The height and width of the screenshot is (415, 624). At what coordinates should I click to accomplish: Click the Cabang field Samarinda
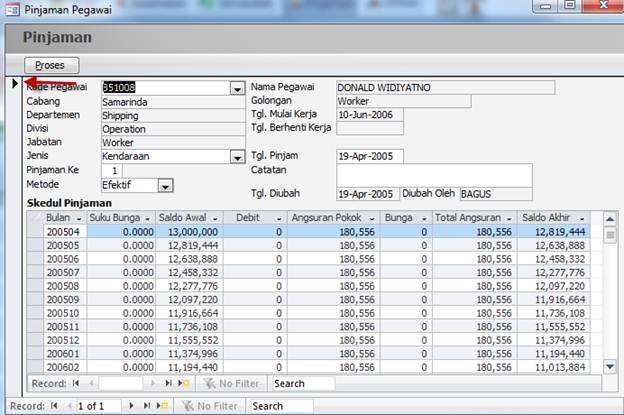tap(174, 102)
